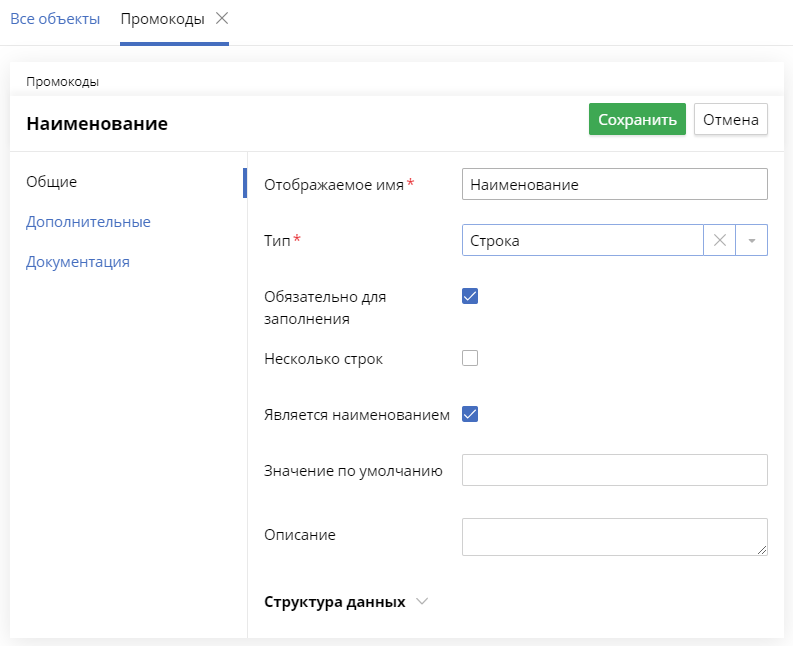
Task: Click the Тип field label
Action: click(x=277, y=240)
